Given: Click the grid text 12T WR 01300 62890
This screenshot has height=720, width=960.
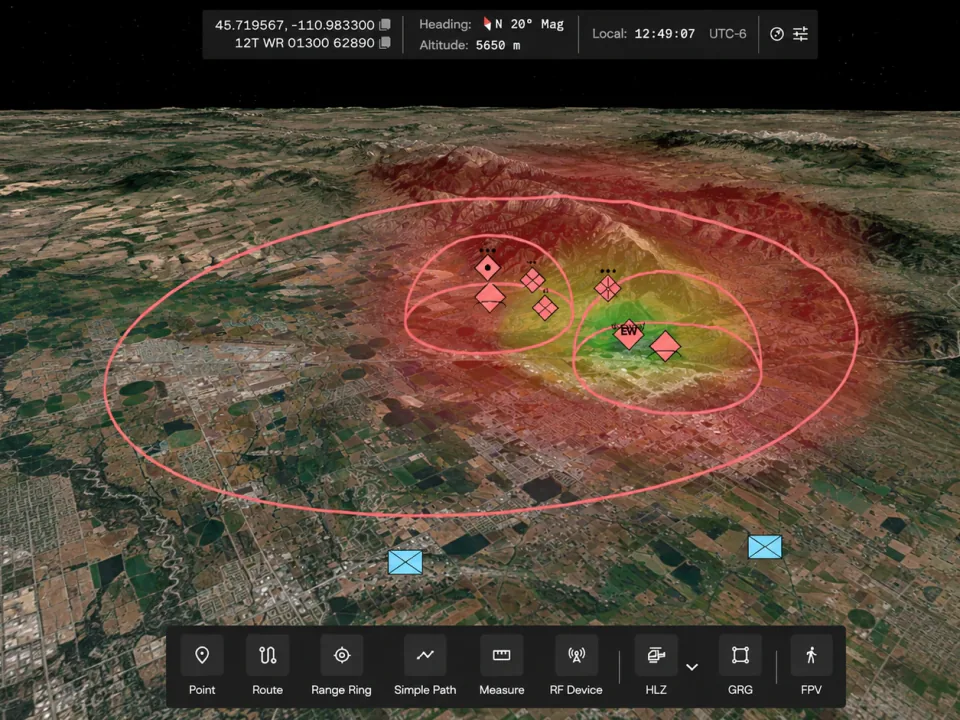Looking at the screenshot, I should click(x=304, y=43).
